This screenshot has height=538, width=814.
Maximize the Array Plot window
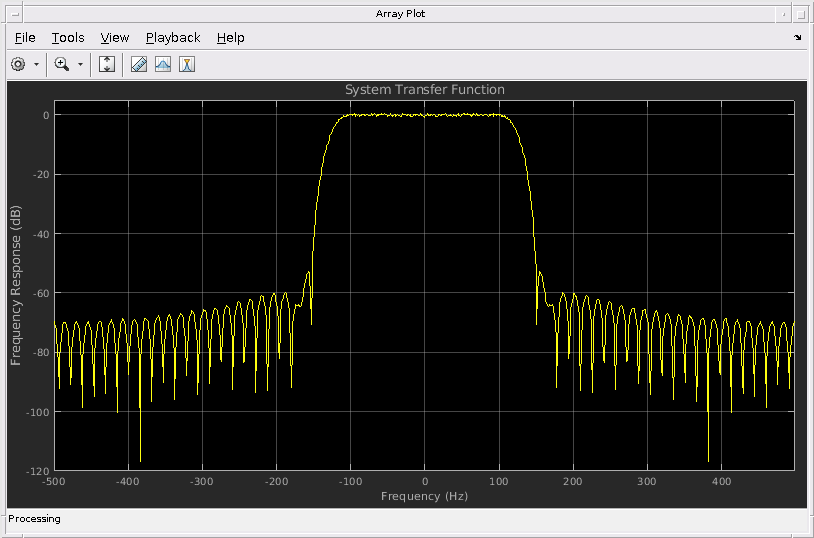click(802, 14)
